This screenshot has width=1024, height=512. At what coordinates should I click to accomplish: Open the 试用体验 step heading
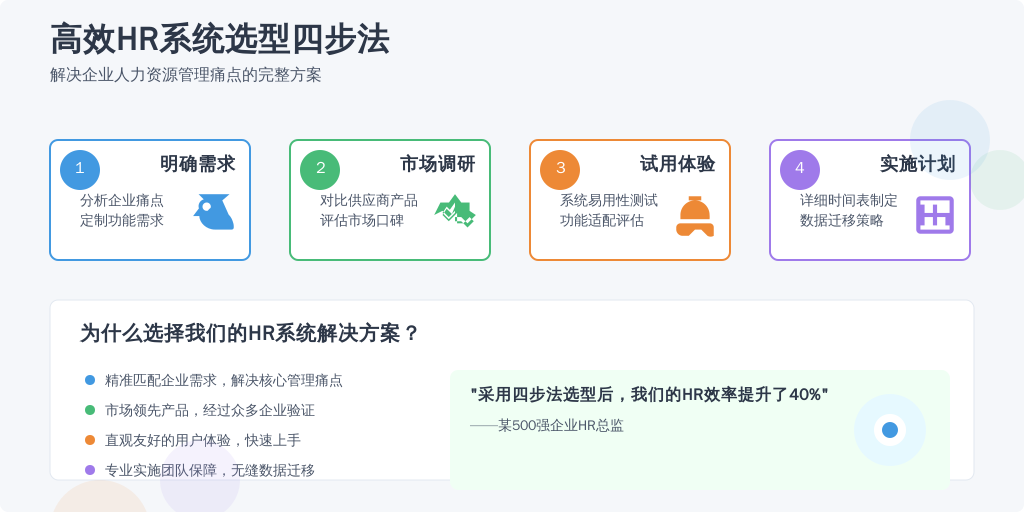click(x=678, y=164)
